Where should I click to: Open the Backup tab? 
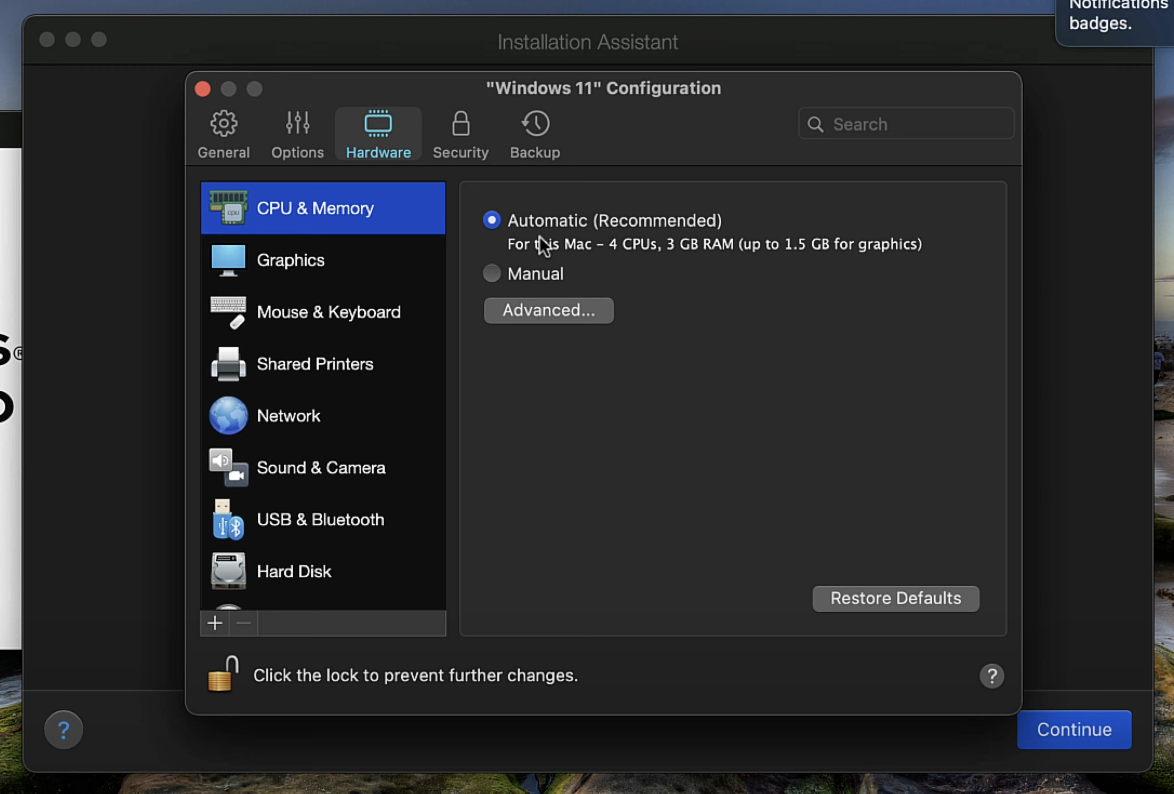pos(535,135)
